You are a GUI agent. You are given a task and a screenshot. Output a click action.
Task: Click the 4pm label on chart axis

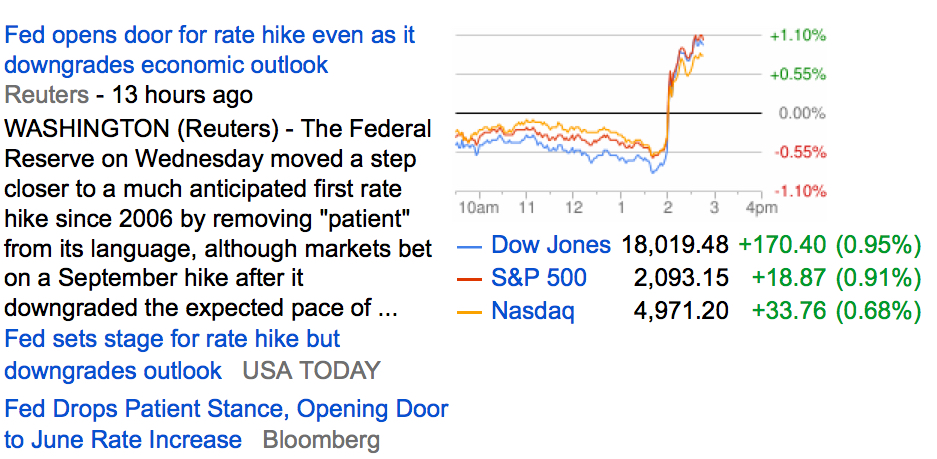coord(760,208)
